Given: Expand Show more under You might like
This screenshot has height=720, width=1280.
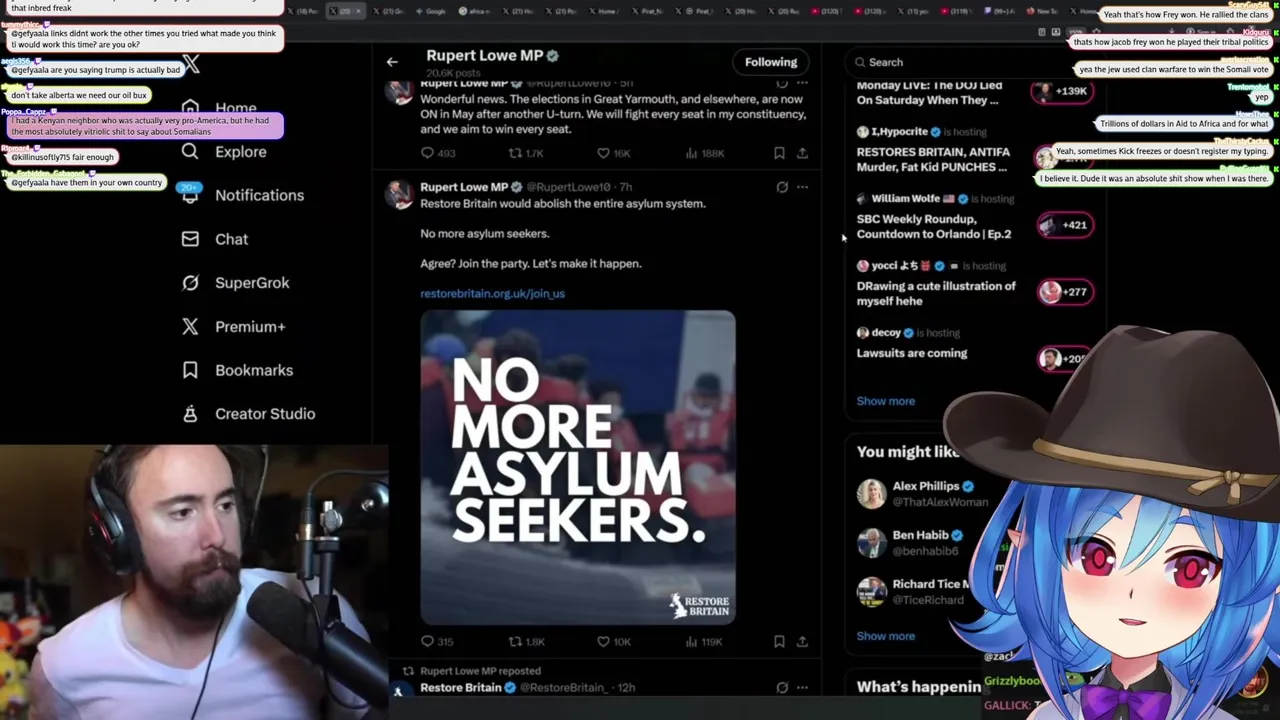Looking at the screenshot, I should point(885,636).
